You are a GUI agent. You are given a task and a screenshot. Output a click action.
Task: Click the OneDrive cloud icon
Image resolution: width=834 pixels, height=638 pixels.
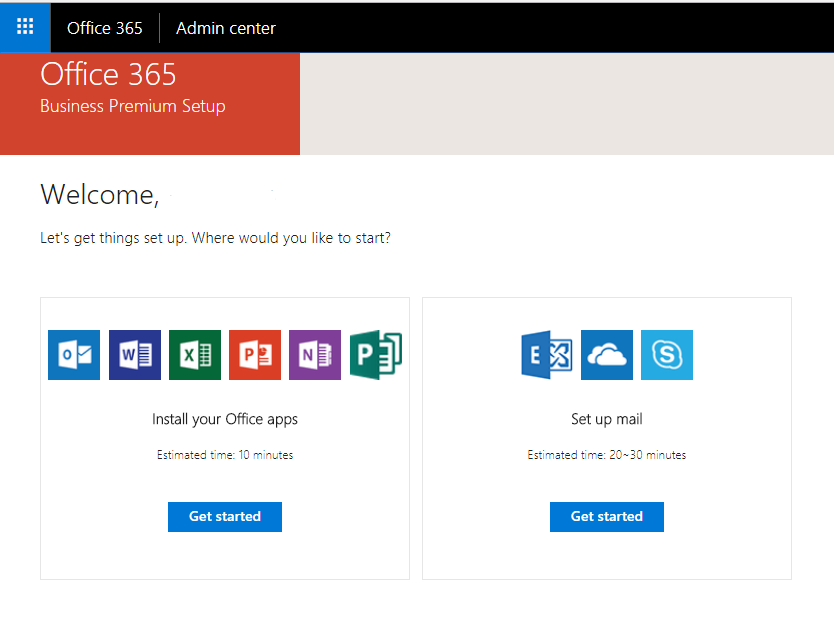click(607, 355)
